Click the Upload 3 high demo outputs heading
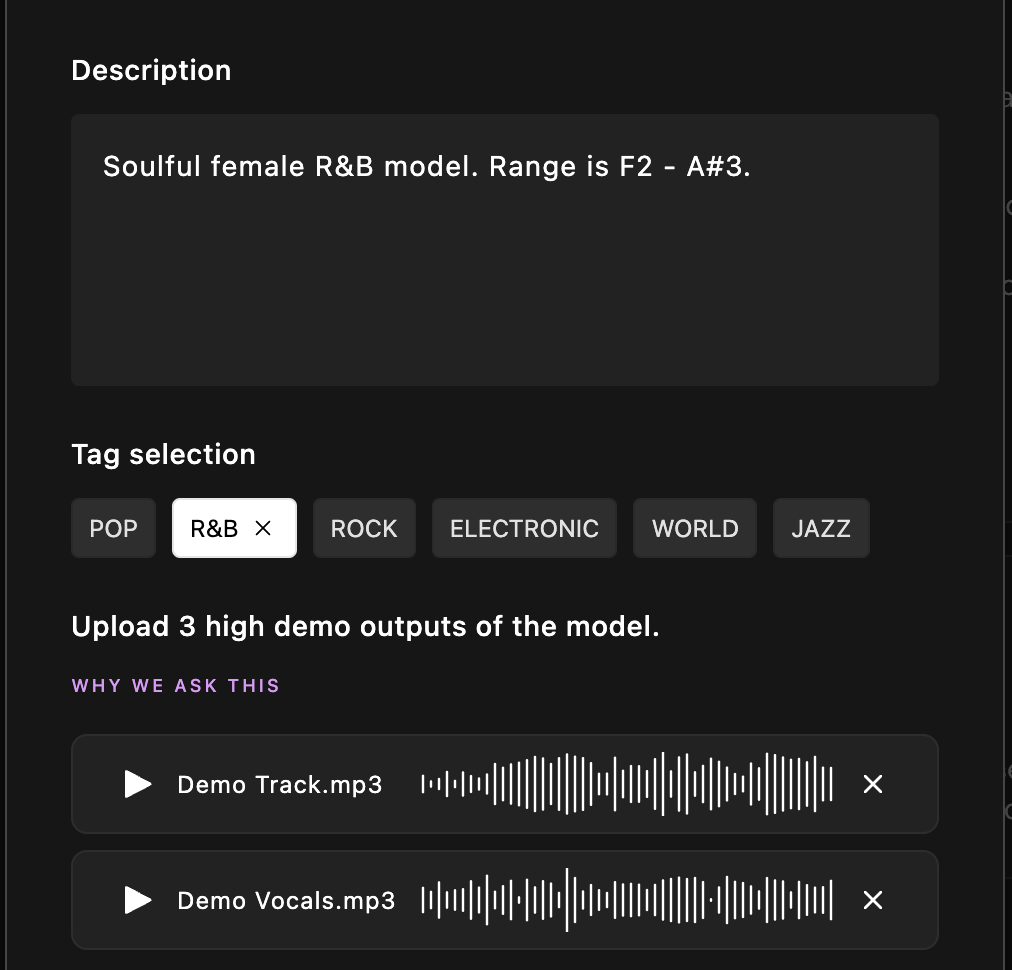The image size is (1012, 970). click(365, 627)
